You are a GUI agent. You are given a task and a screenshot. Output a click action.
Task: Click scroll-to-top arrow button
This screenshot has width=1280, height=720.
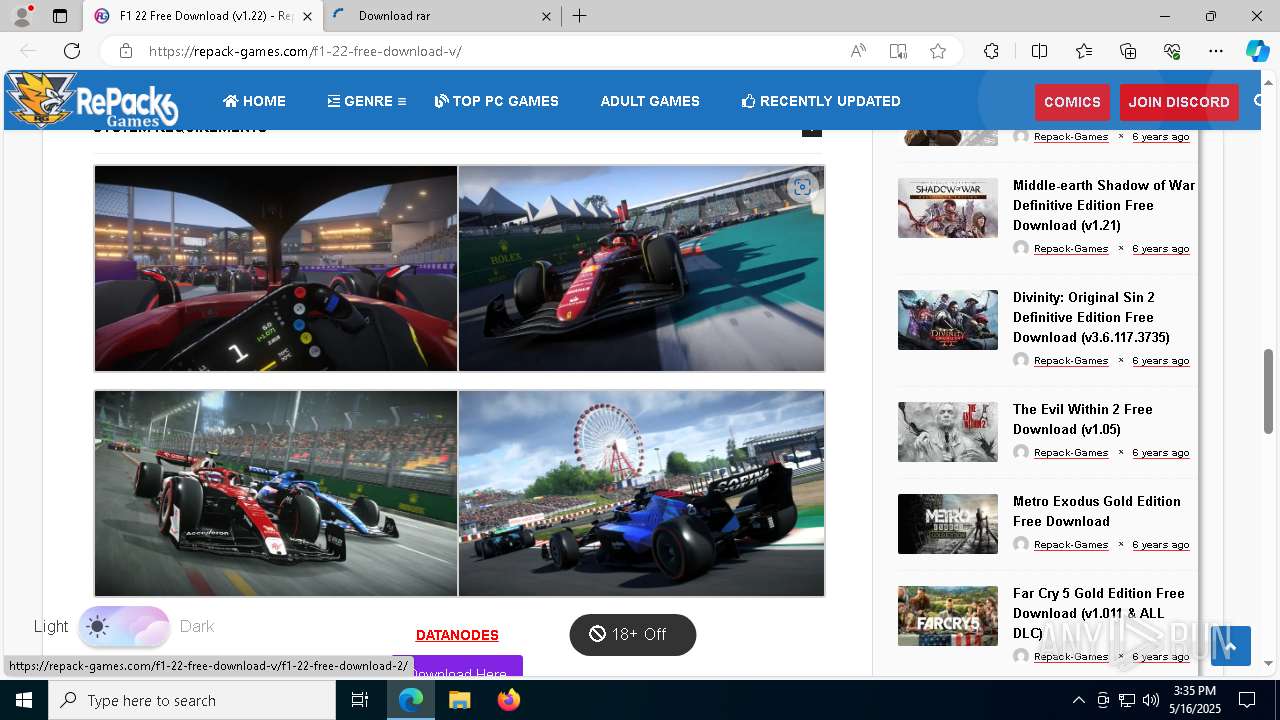pos(1231,646)
